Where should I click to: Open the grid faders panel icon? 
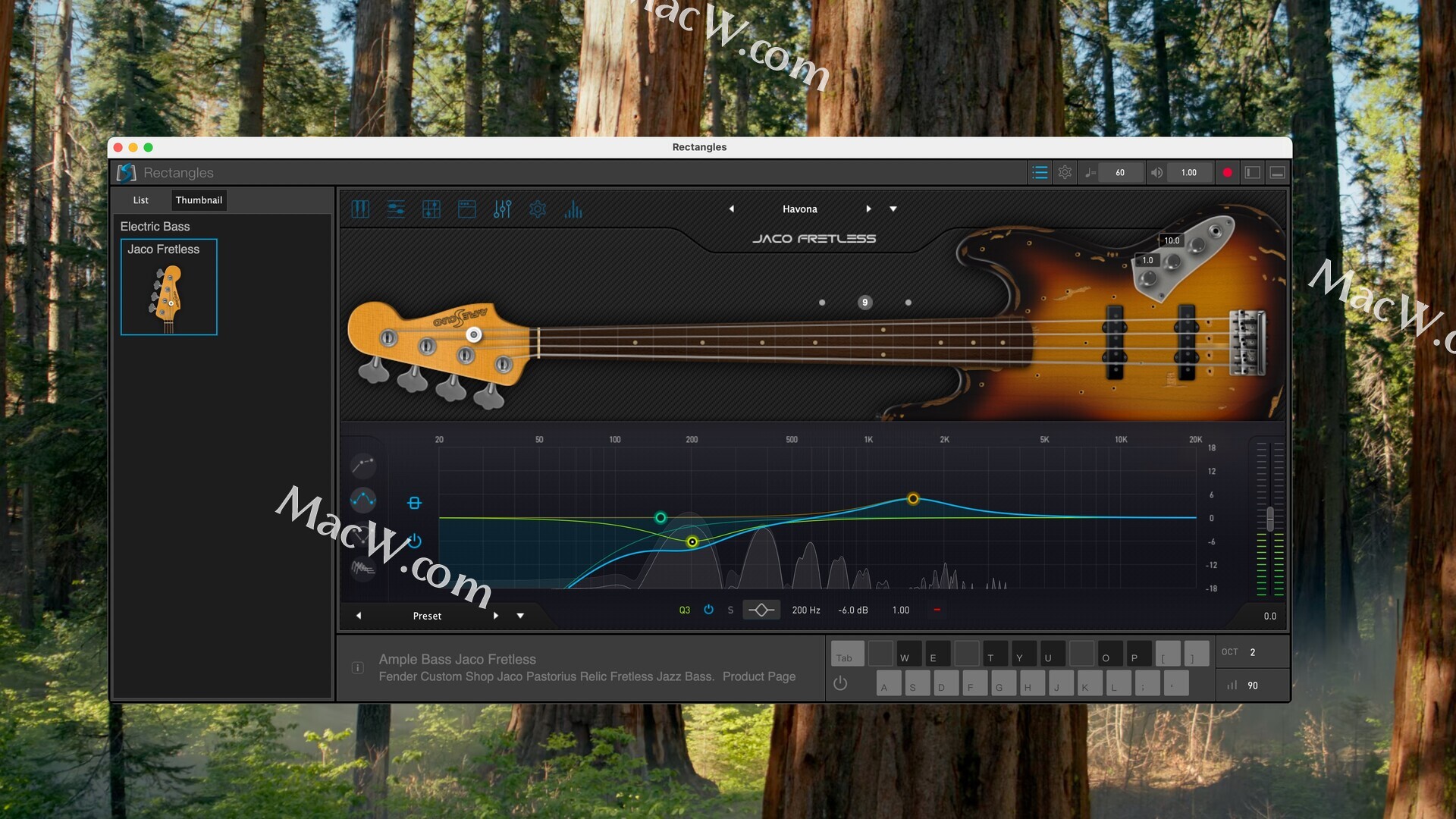431,209
